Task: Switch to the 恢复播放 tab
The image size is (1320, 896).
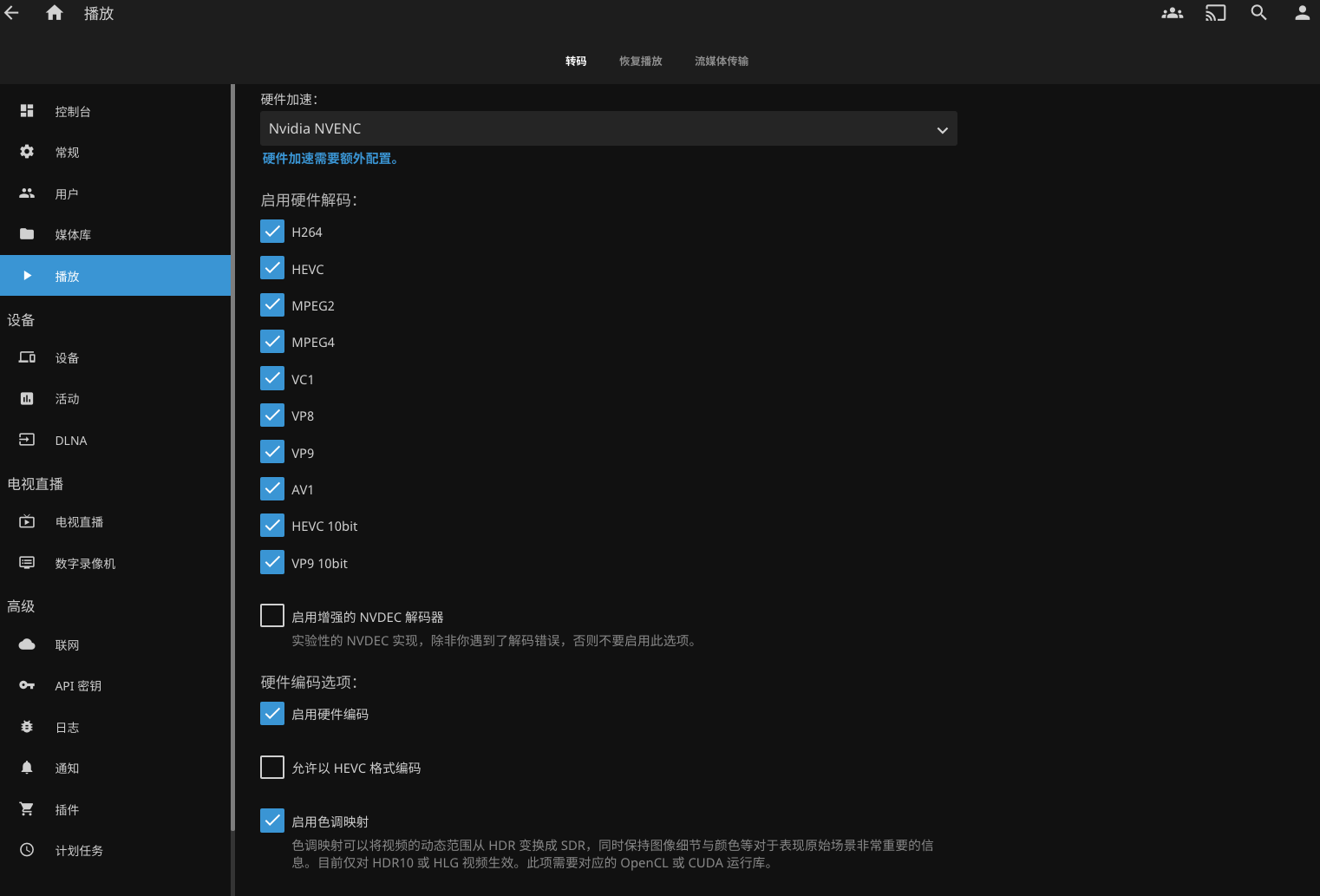Action: (x=641, y=61)
